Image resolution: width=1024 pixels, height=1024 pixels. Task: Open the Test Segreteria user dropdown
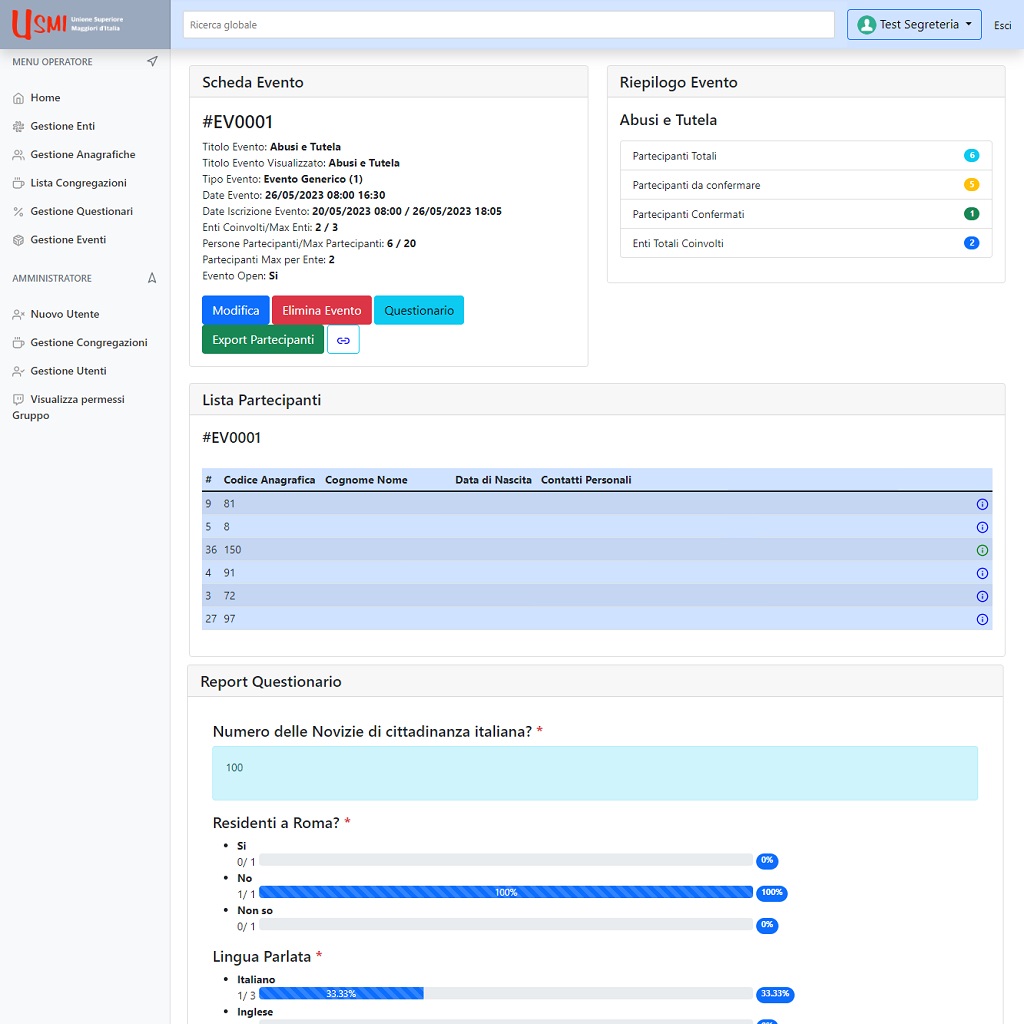coord(914,25)
